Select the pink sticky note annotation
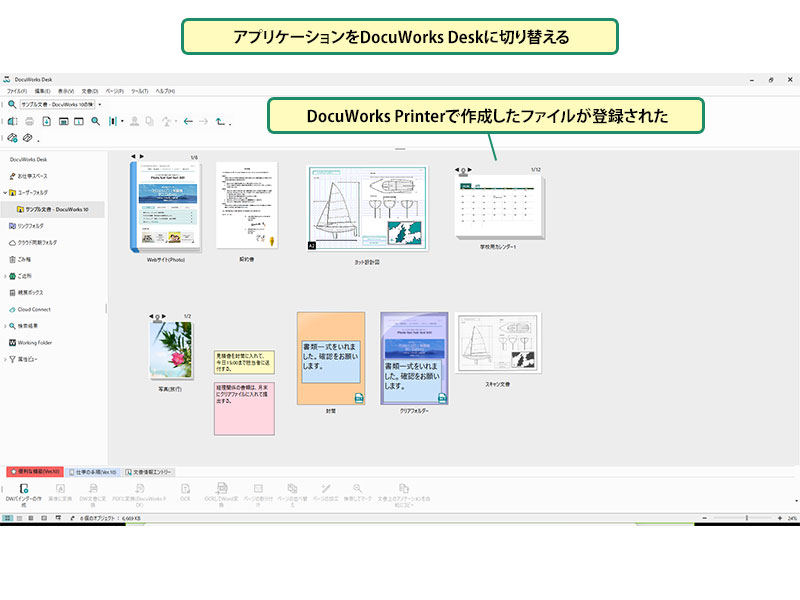The height and width of the screenshot is (600, 800). pyautogui.click(x=244, y=409)
